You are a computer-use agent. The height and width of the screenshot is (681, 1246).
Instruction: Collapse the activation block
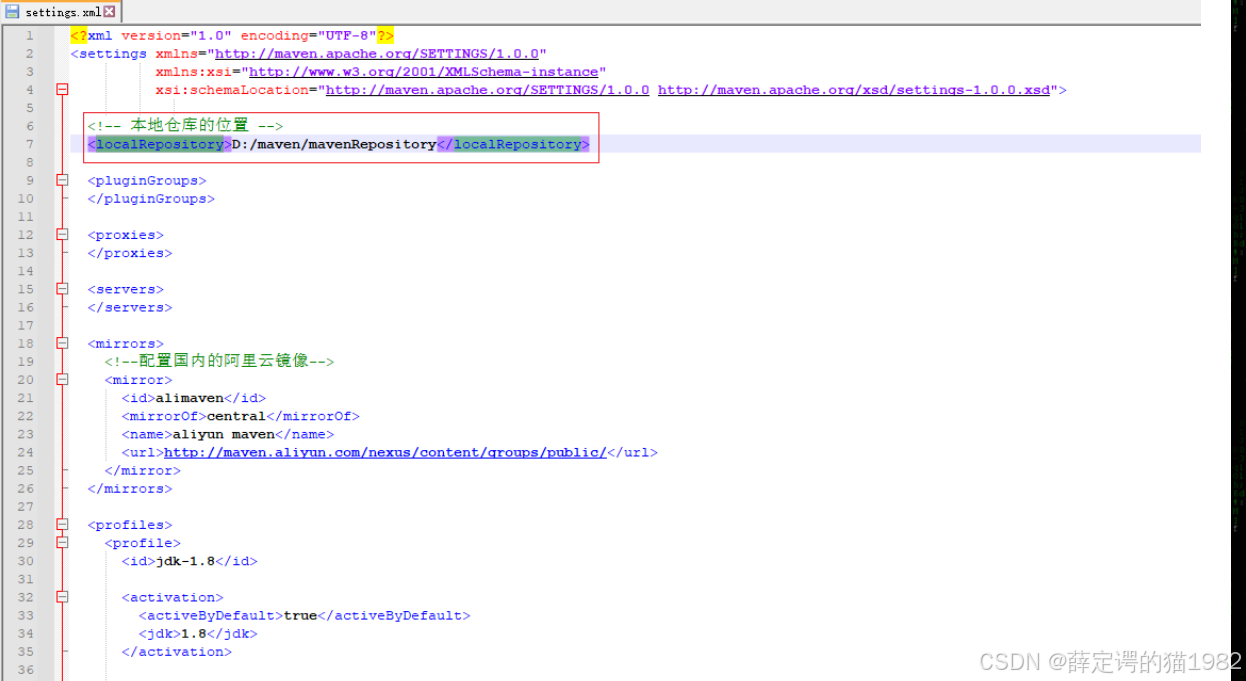coord(62,597)
